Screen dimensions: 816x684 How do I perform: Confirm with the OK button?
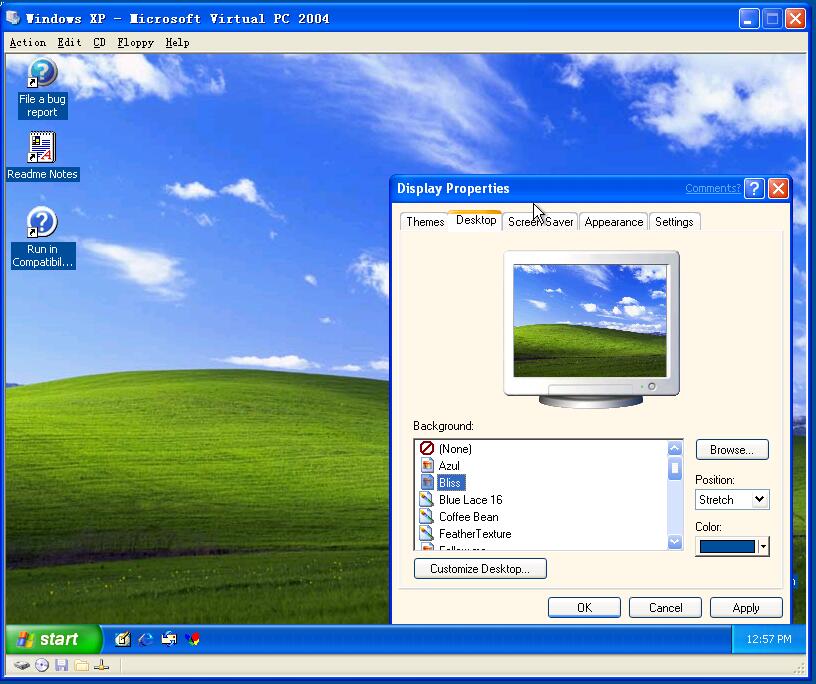[x=584, y=607]
